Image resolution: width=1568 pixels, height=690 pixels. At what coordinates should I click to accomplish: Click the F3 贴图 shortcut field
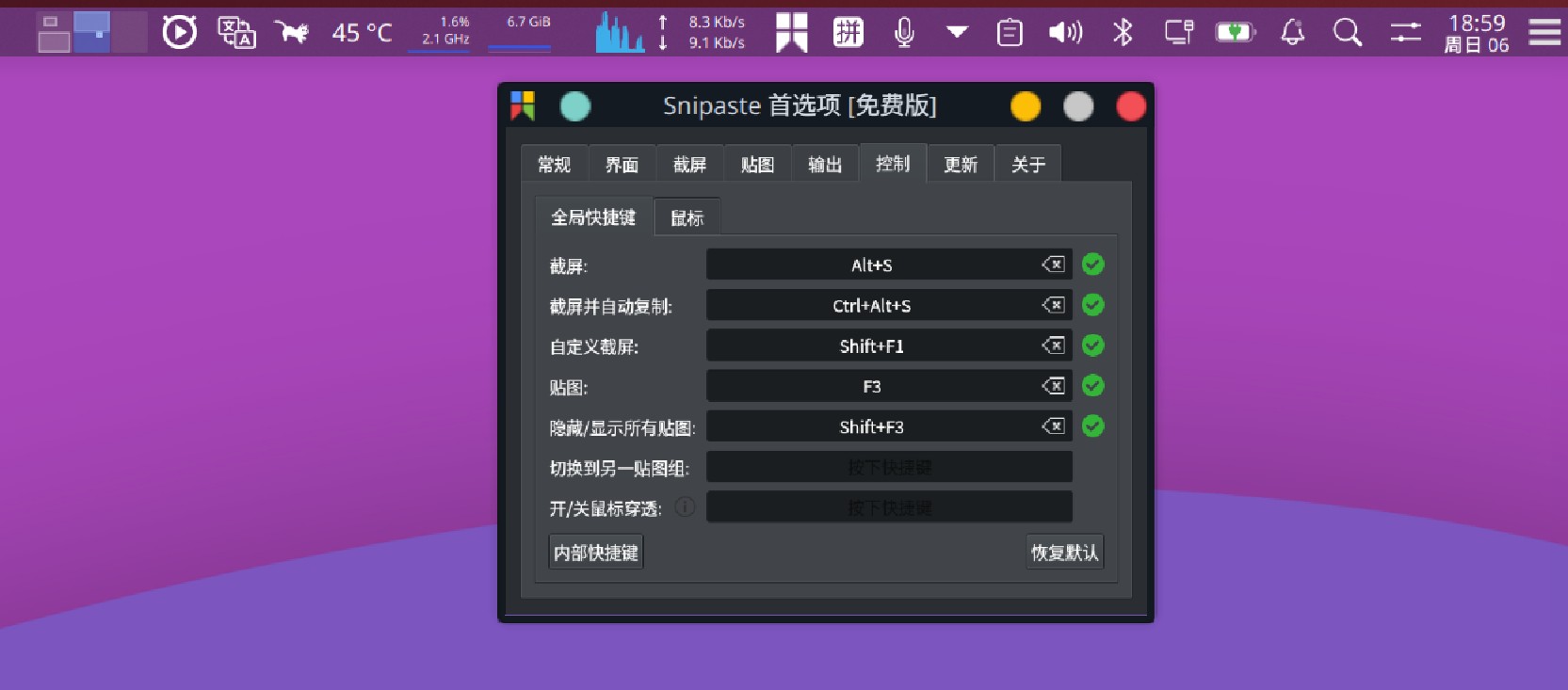889,386
